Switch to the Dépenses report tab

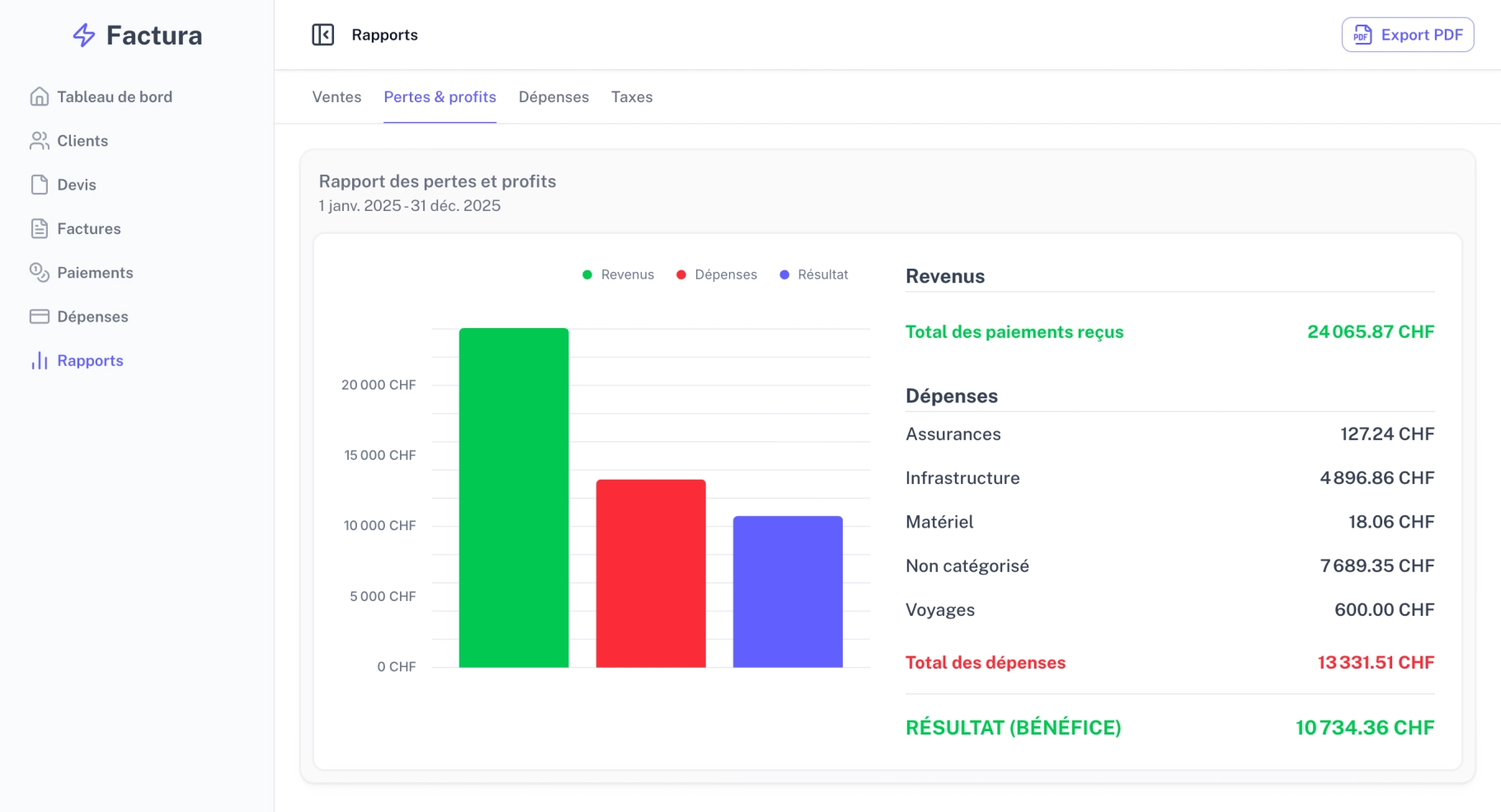pyautogui.click(x=553, y=97)
